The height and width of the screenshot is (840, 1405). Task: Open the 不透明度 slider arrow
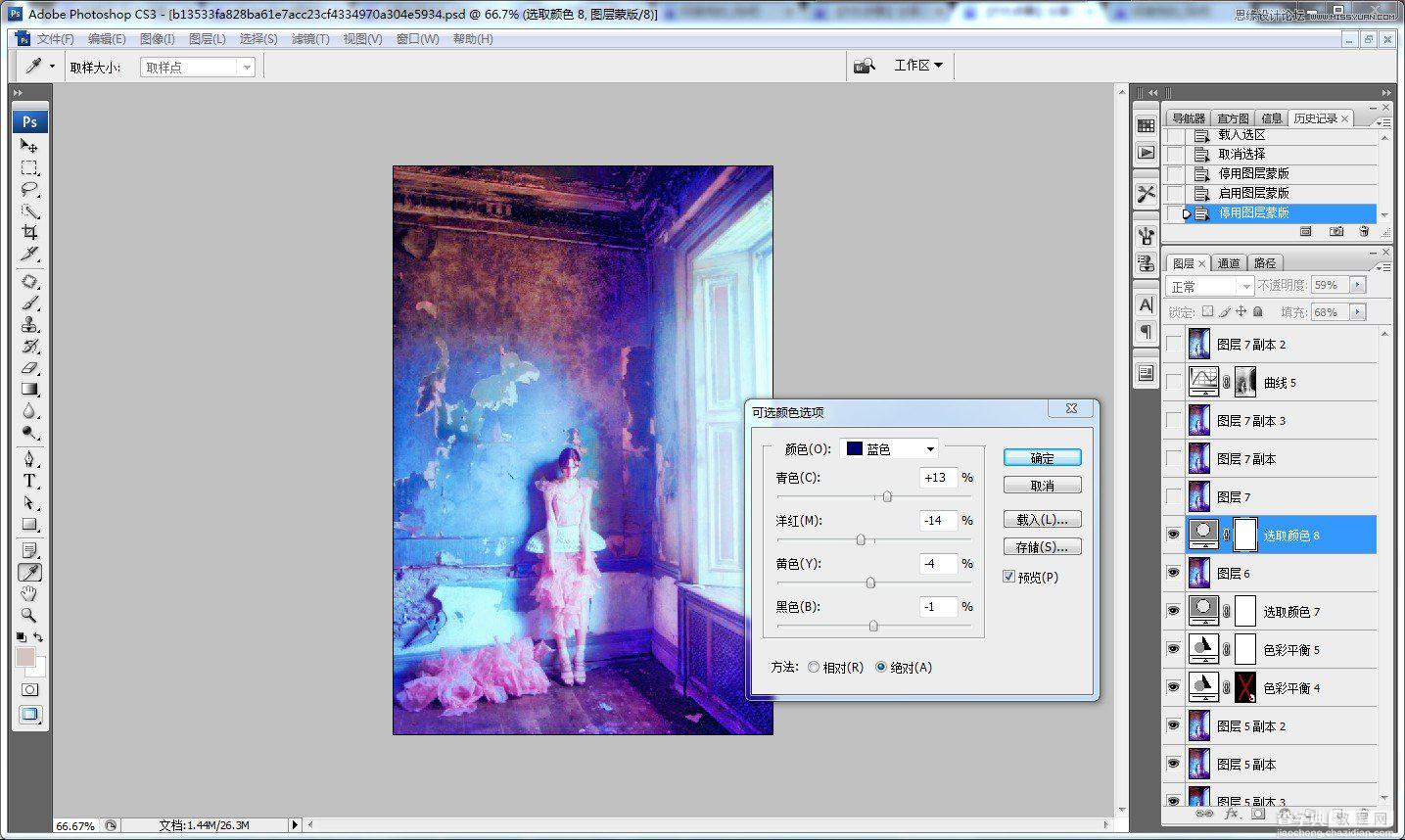(1357, 285)
